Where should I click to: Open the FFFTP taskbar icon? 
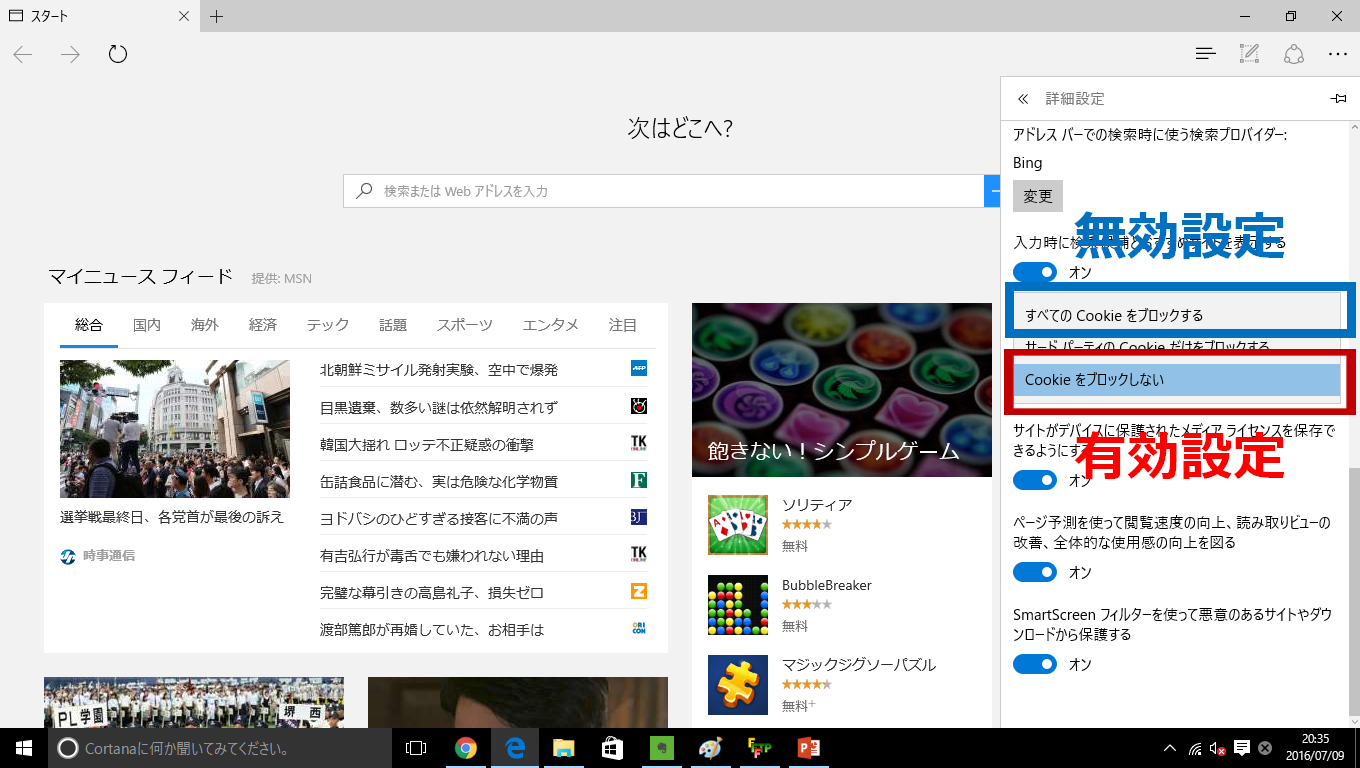click(x=759, y=748)
